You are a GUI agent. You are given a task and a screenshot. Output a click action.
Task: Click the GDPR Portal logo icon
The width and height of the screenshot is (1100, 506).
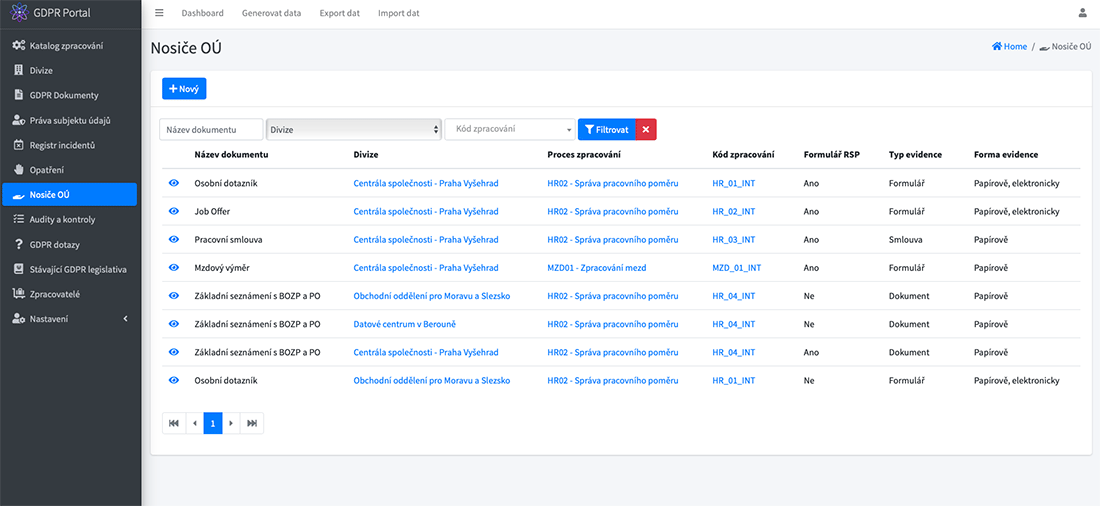[x=18, y=13]
